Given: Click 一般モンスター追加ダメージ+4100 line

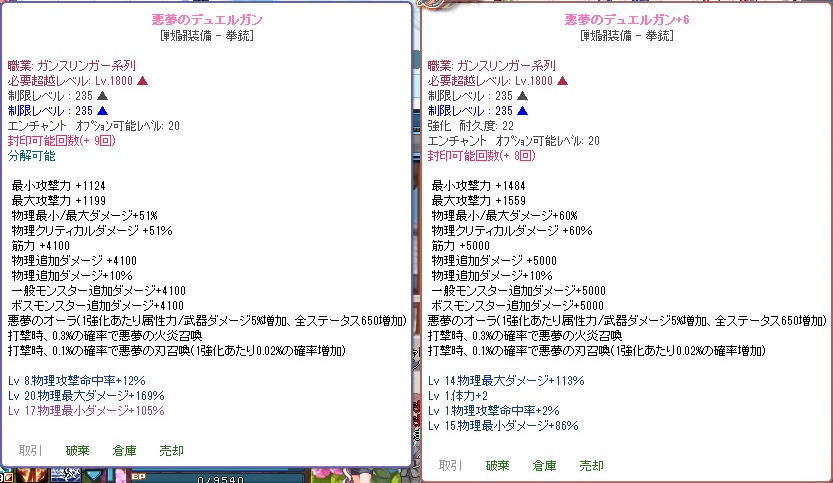Looking at the screenshot, I should (98, 291).
